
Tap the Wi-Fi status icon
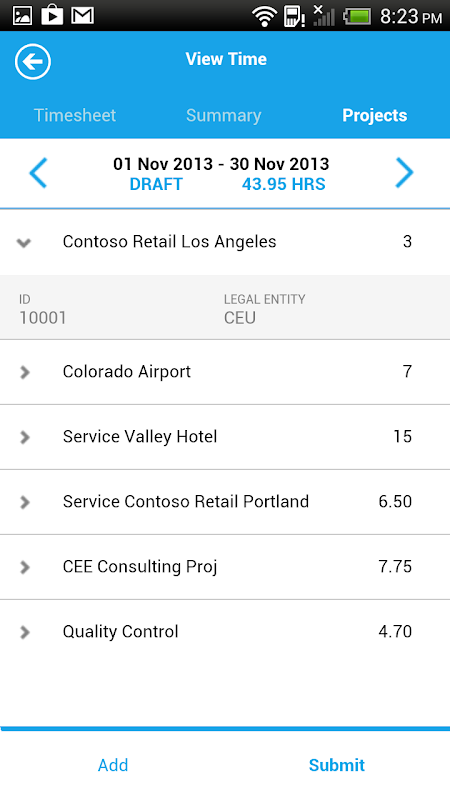[264, 16]
